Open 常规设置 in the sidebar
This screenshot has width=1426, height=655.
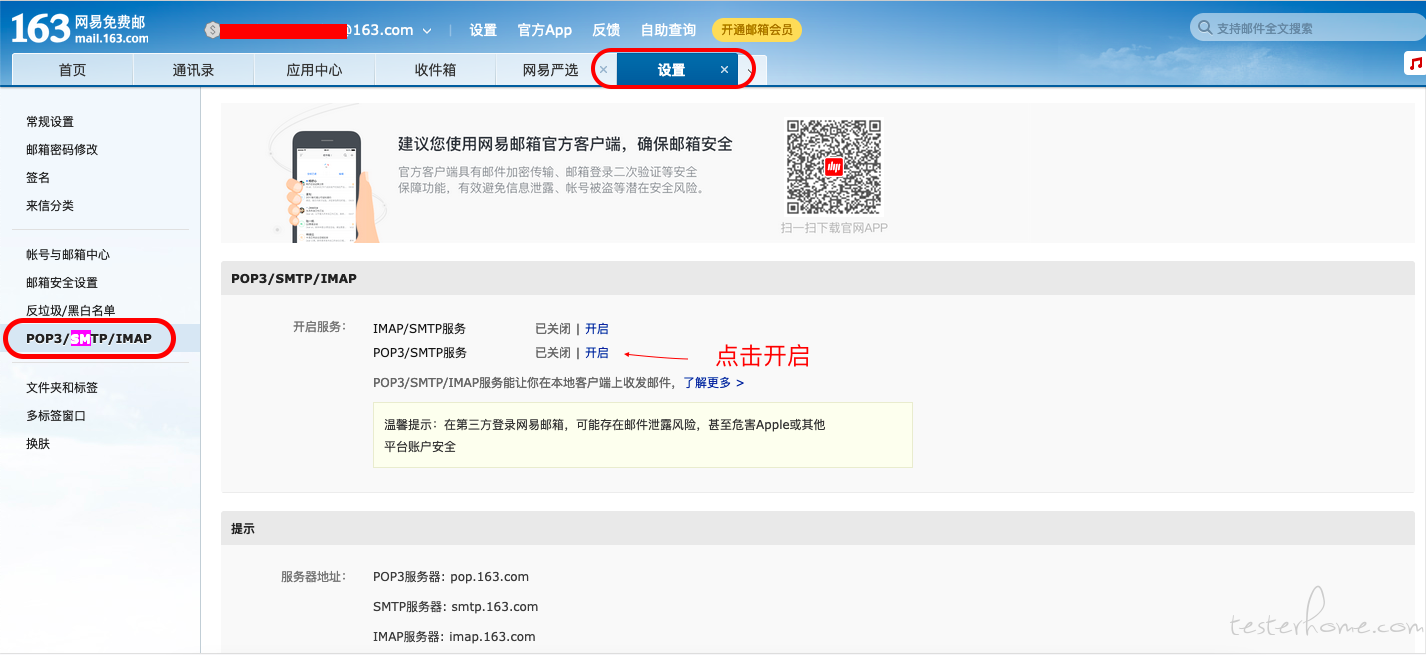point(50,122)
